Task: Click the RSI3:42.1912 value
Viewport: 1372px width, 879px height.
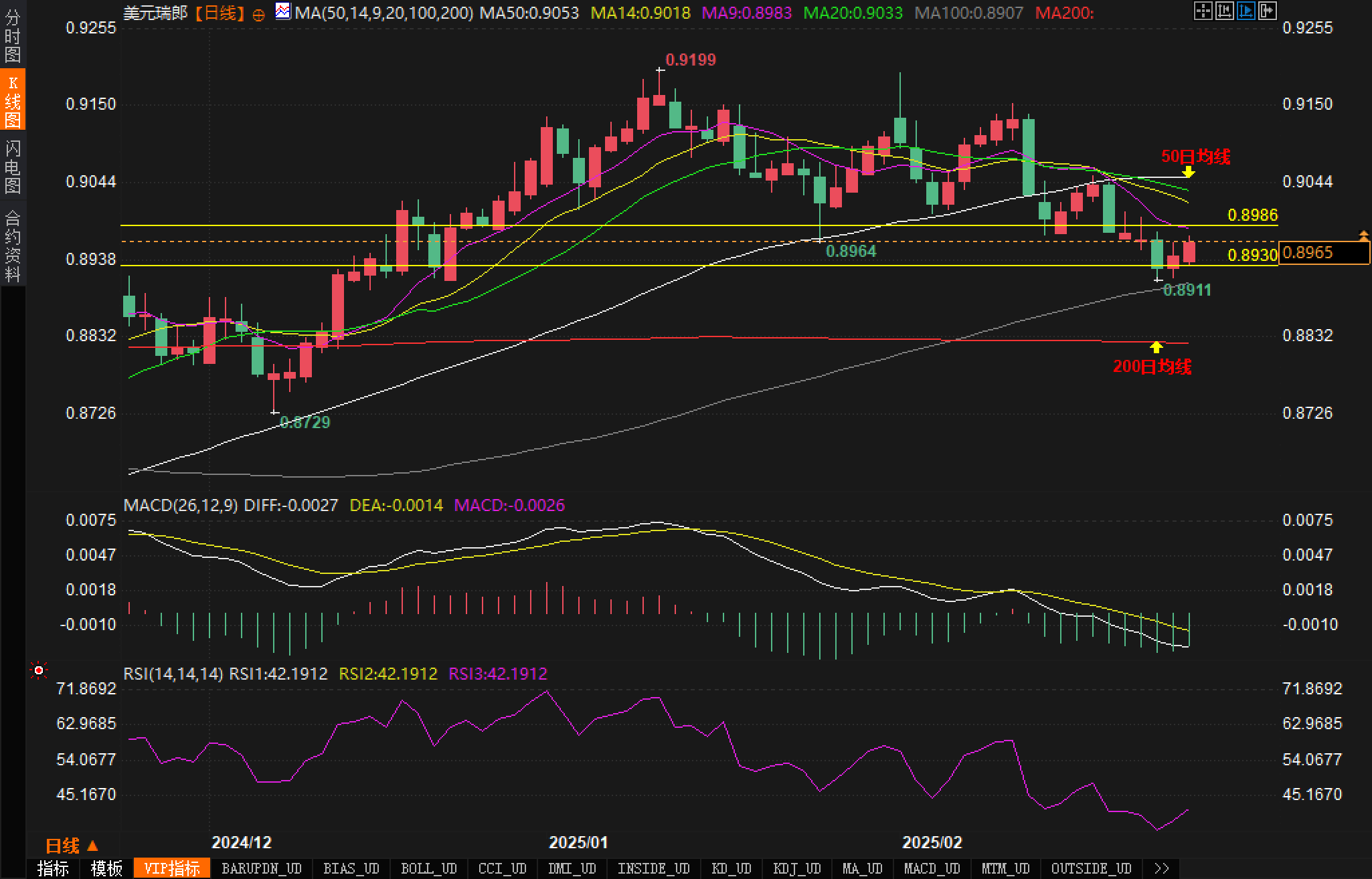Action: point(498,674)
